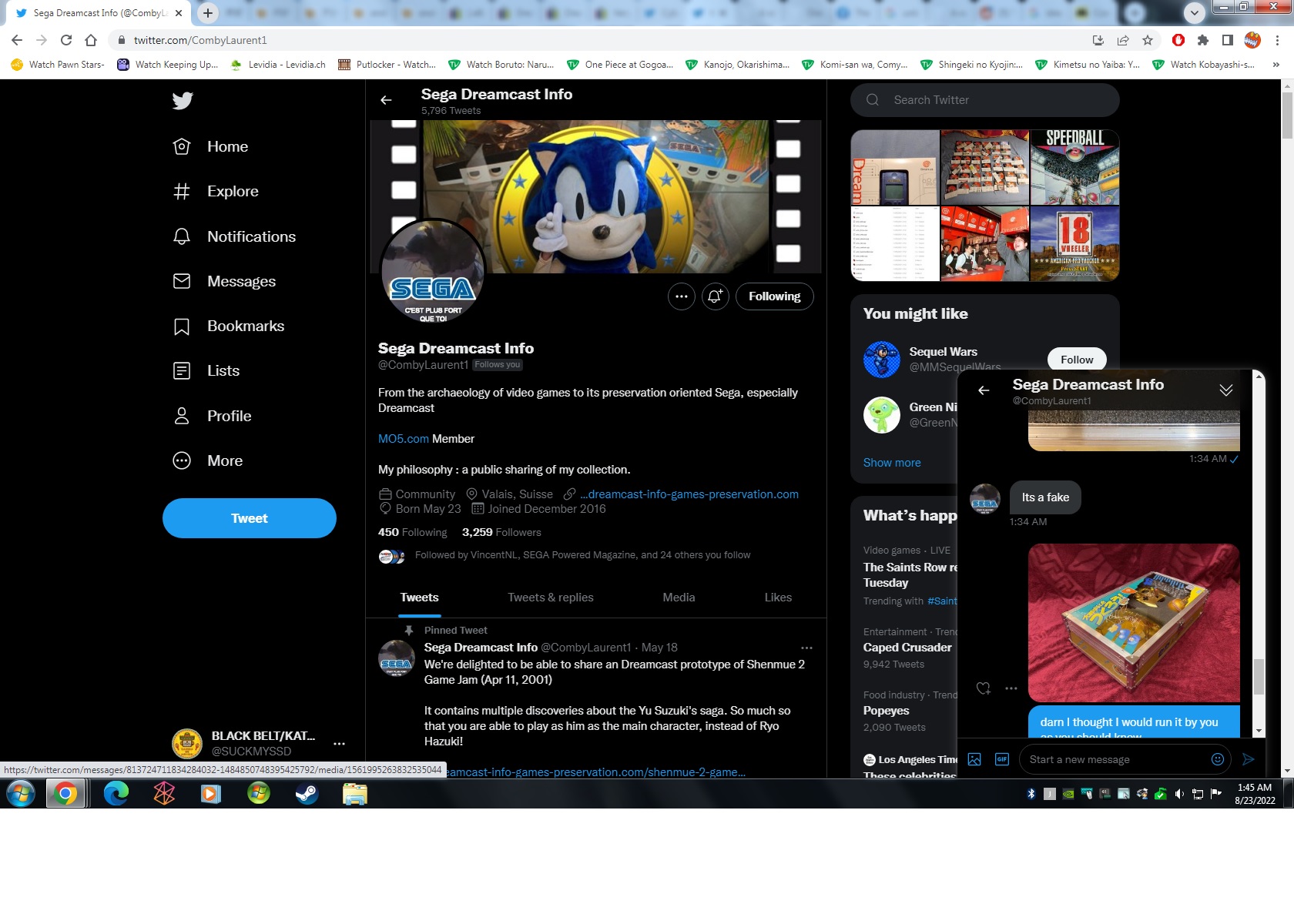This screenshot has height=924, width=1294.
Task: Go back in the message drawer
Action: point(984,390)
